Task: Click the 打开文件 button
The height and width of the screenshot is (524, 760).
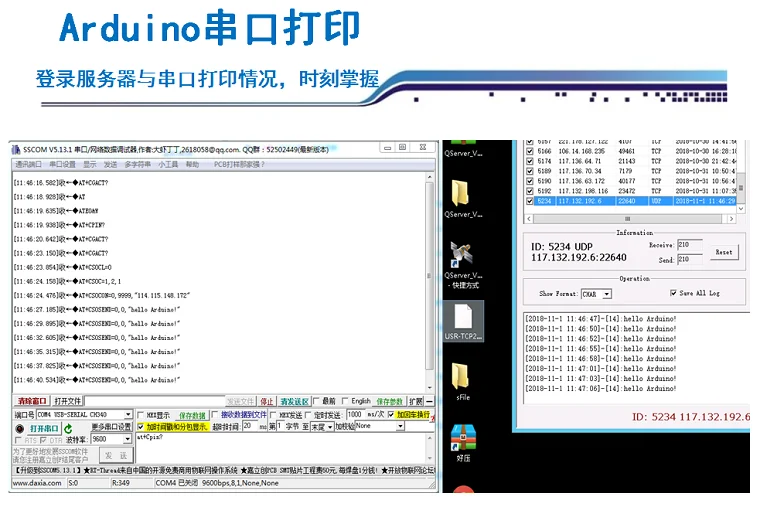Action: point(67,401)
